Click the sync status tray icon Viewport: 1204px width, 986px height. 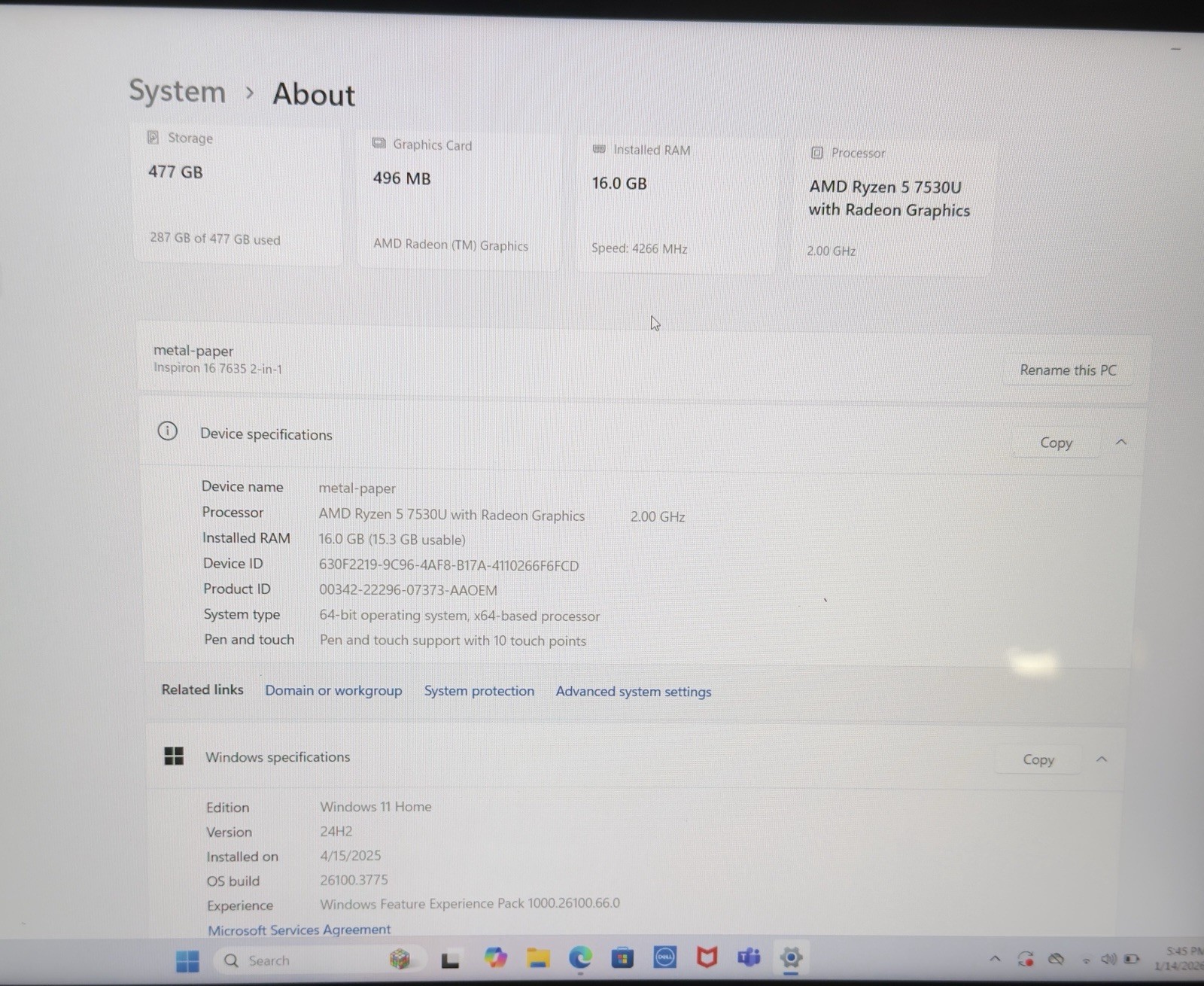pos(1026,959)
